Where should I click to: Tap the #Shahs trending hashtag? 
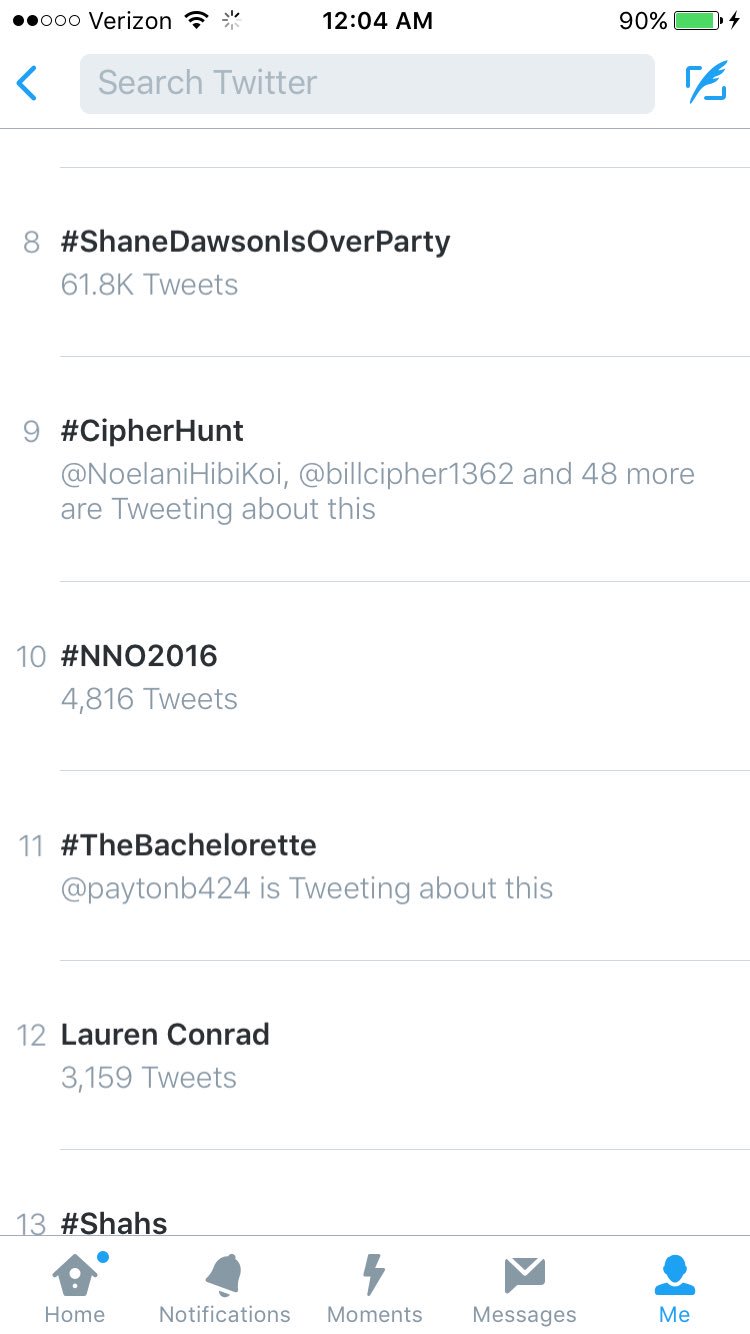(x=114, y=1222)
